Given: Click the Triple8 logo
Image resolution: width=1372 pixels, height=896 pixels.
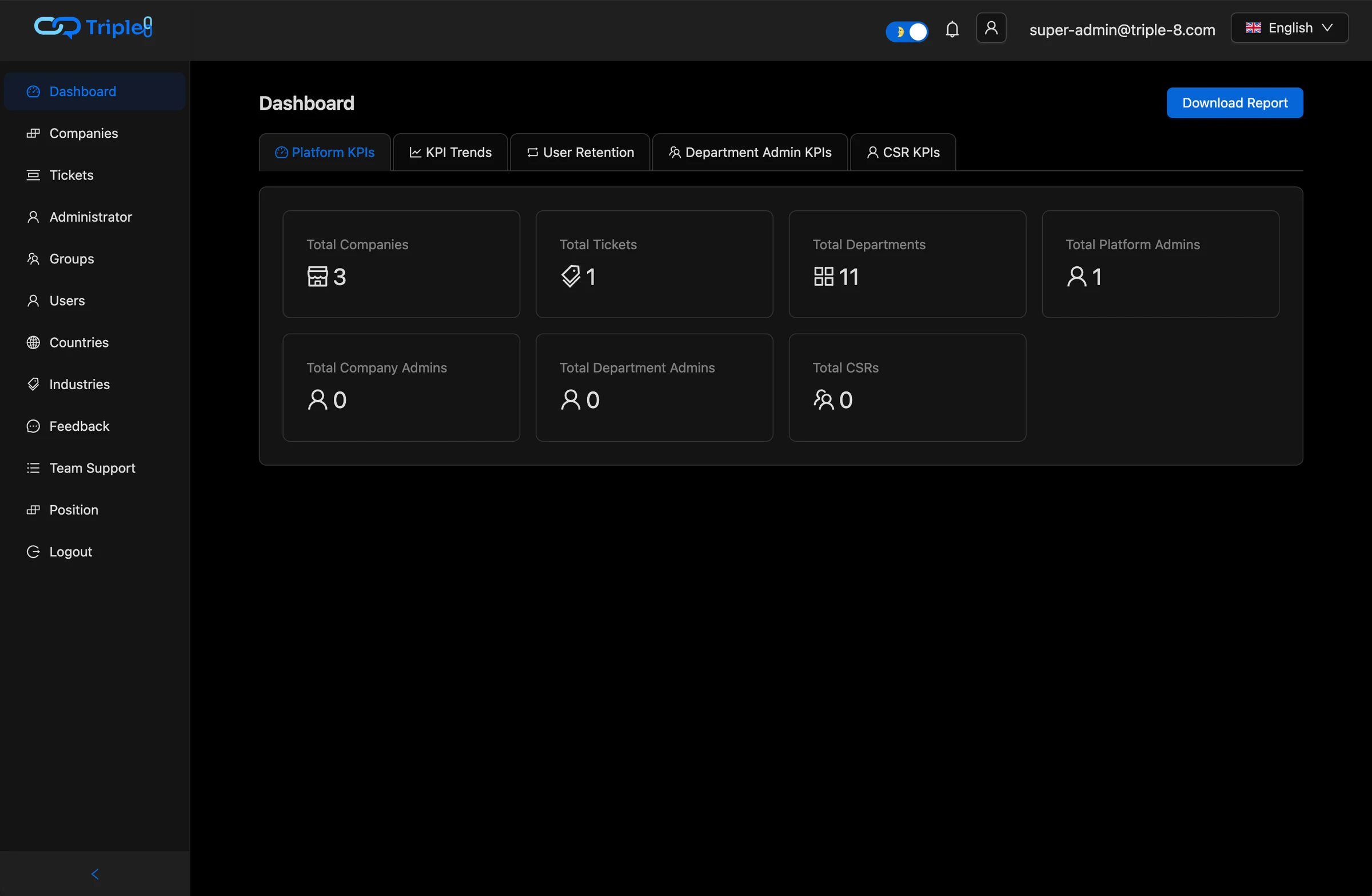Looking at the screenshot, I should click(93, 27).
